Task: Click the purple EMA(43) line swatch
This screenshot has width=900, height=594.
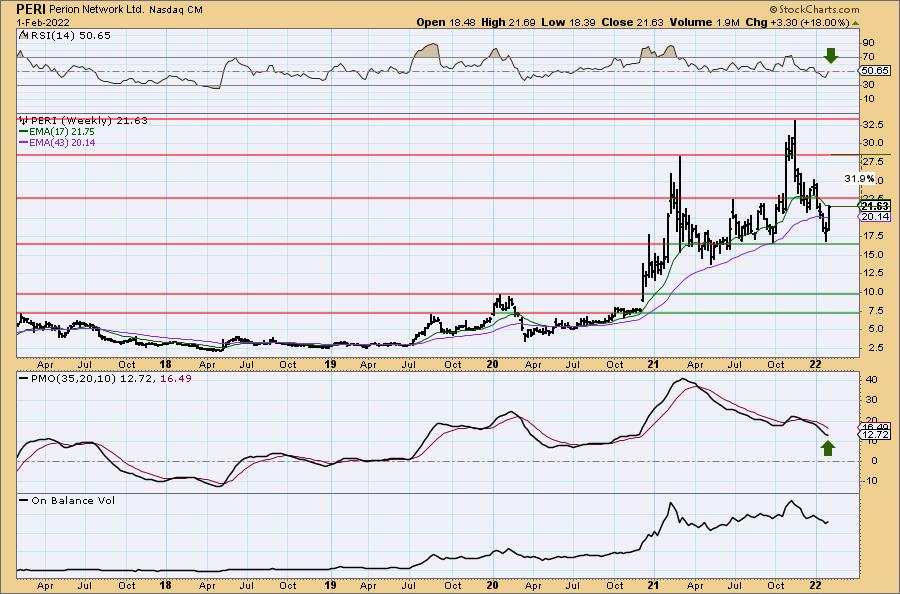Action: pyautogui.click(x=23, y=142)
